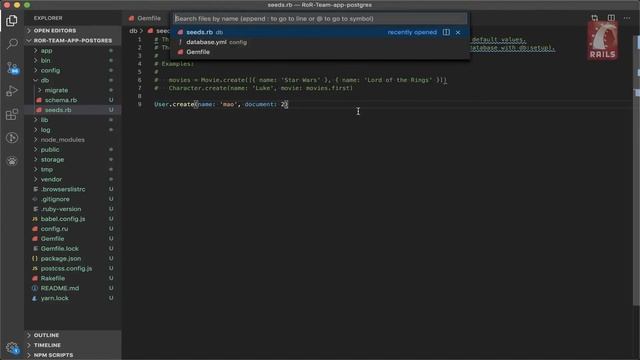Expand the lib folder
The height and width of the screenshot is (360, 640).
73,120
